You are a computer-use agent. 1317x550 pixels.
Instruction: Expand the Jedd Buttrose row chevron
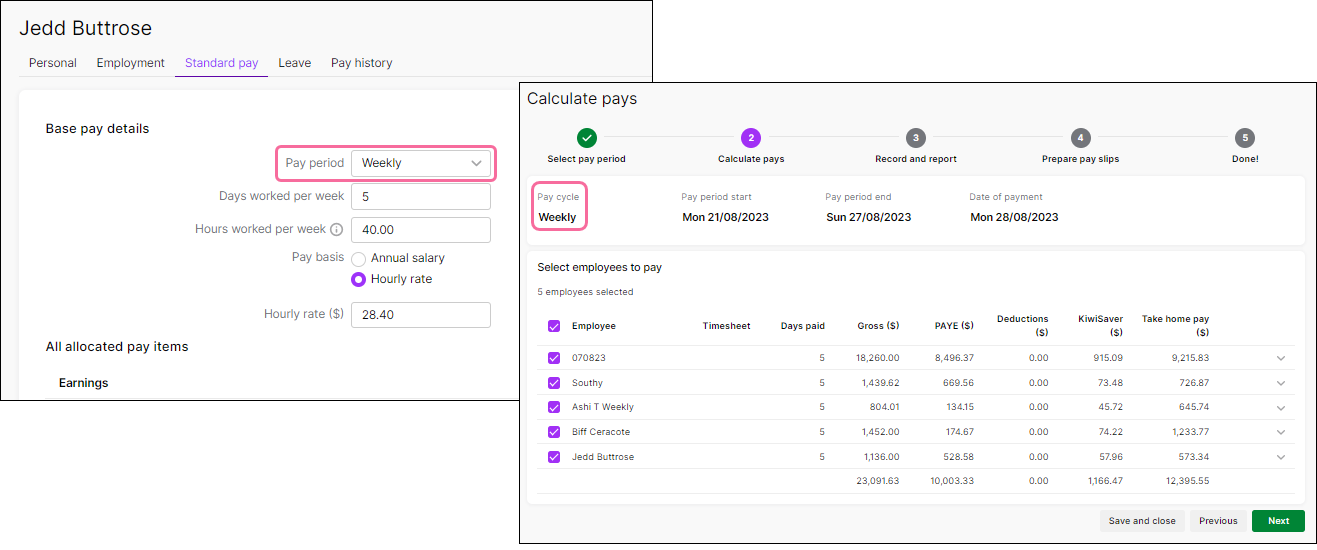click(x=1281, y=457)
